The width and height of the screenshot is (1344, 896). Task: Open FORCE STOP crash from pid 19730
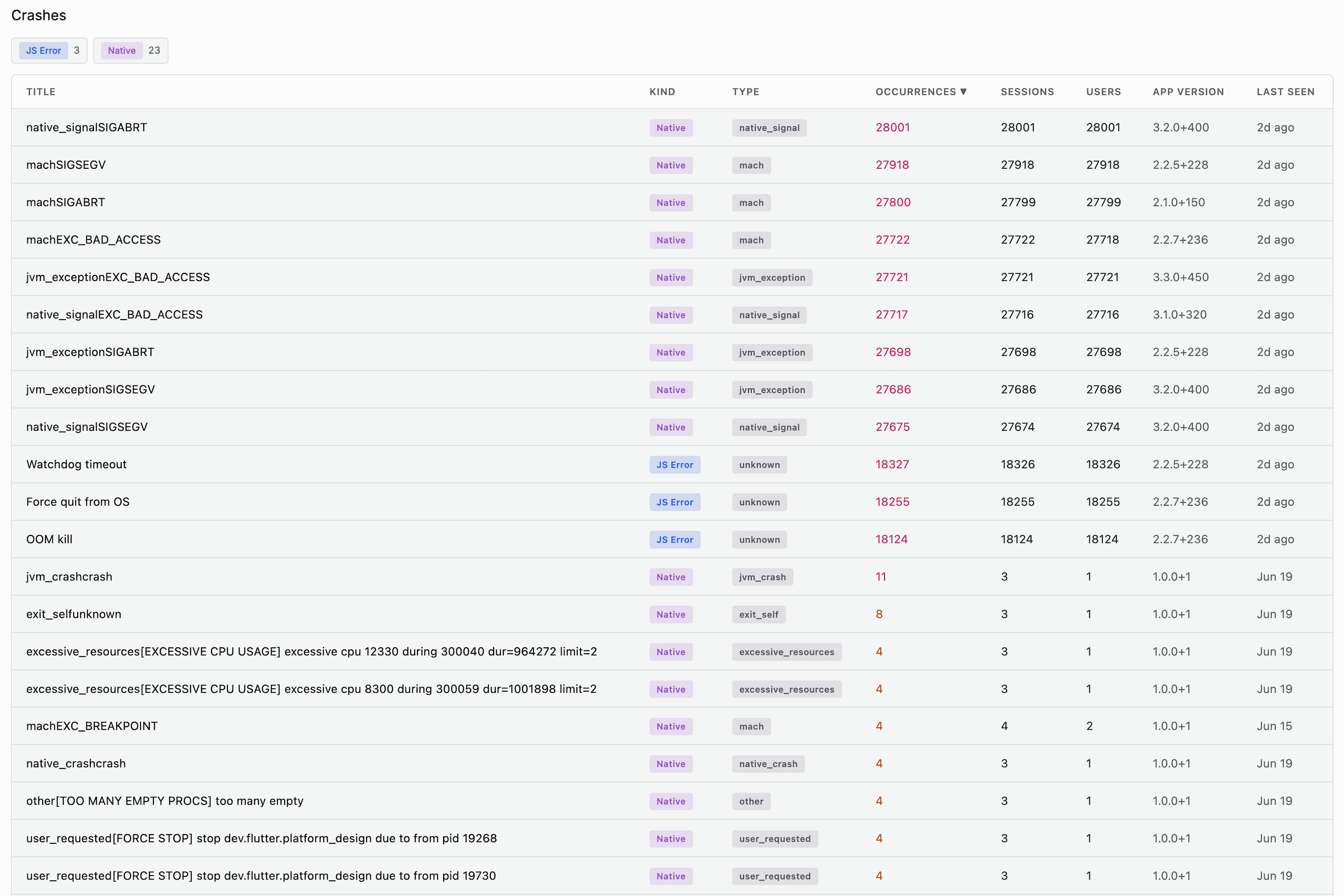tap(261, 876)
